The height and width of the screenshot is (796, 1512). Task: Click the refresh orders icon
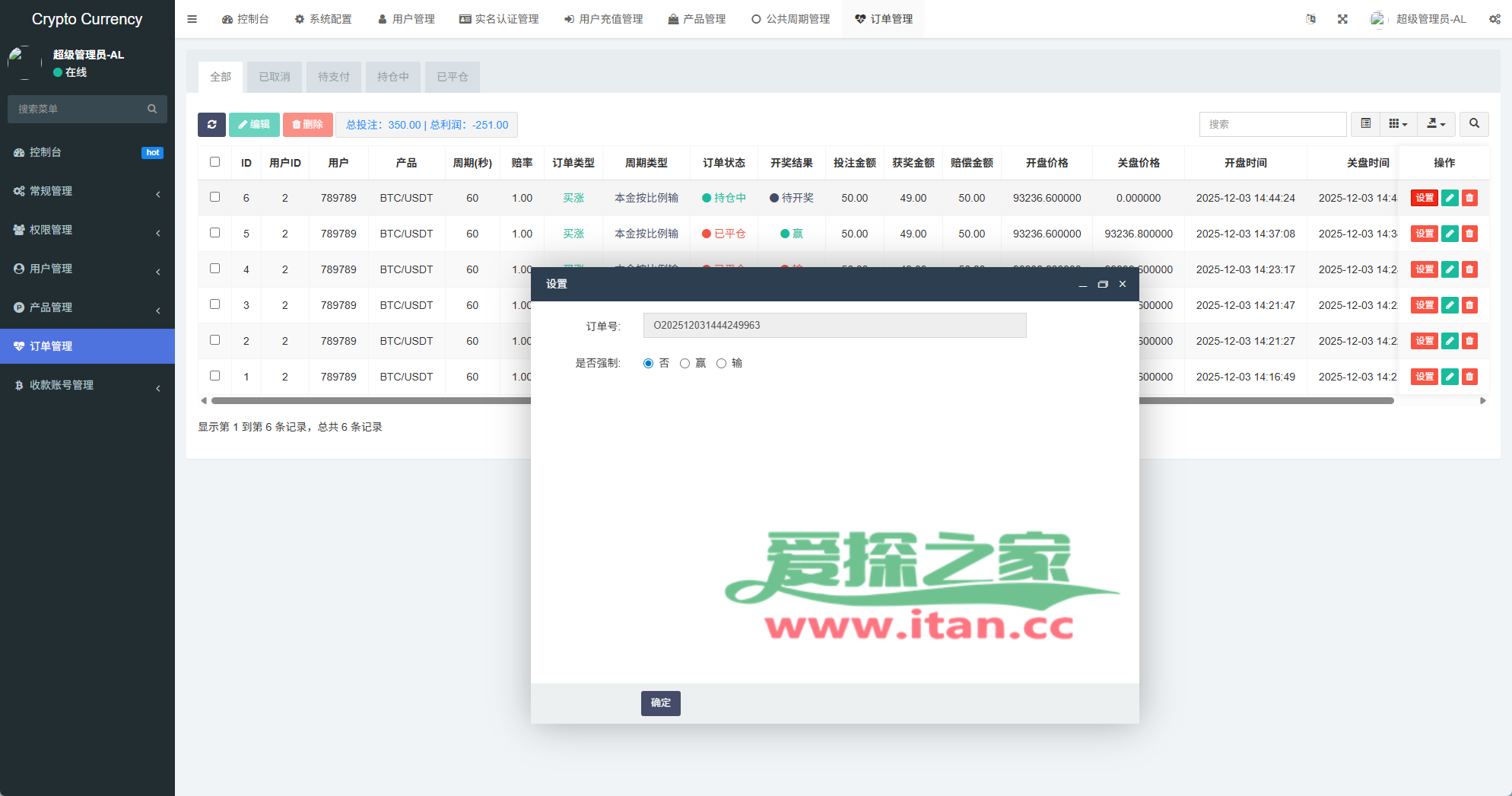tap(211, 124)
